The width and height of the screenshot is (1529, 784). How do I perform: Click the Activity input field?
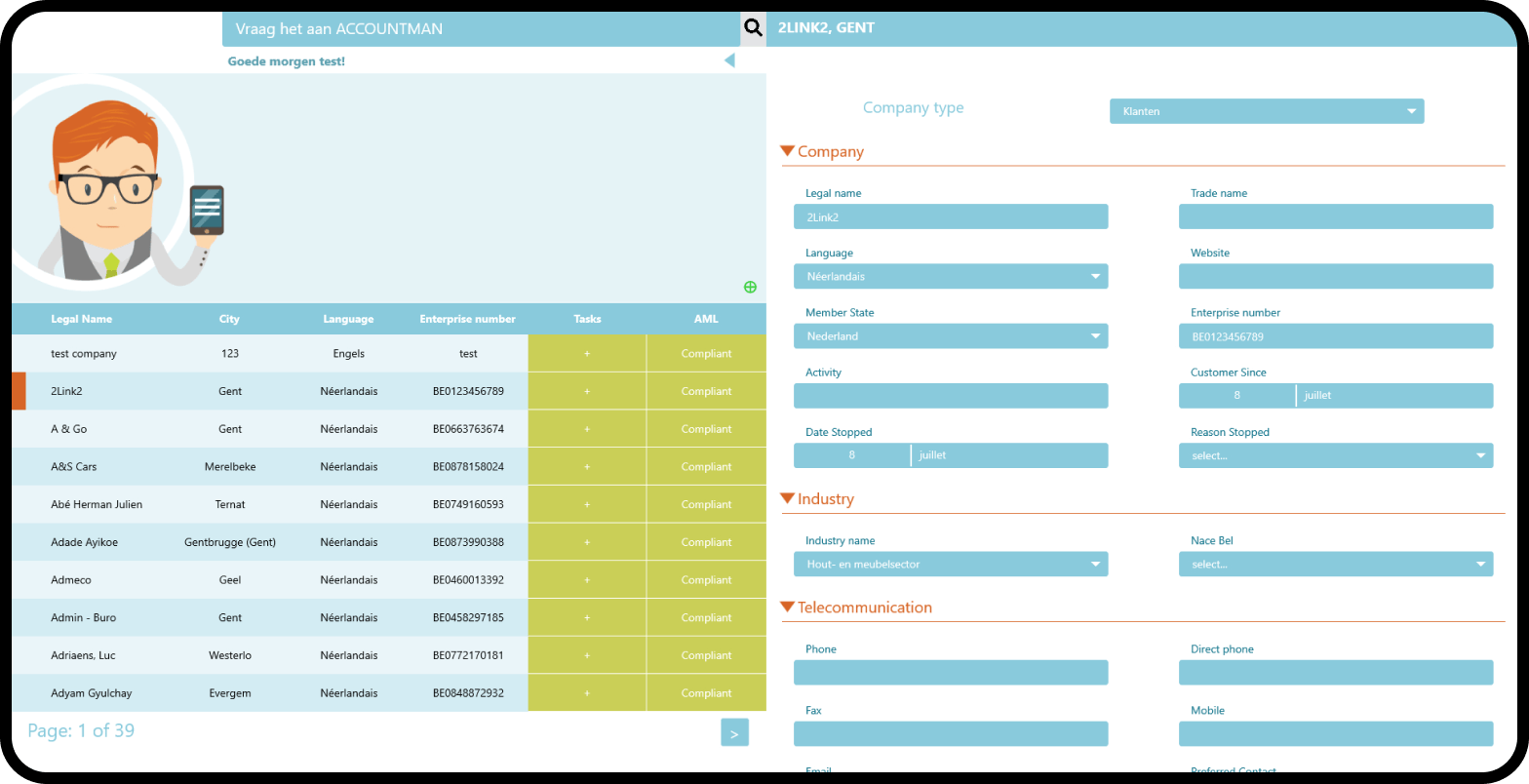pyautogui.click(x=951, y=396)
